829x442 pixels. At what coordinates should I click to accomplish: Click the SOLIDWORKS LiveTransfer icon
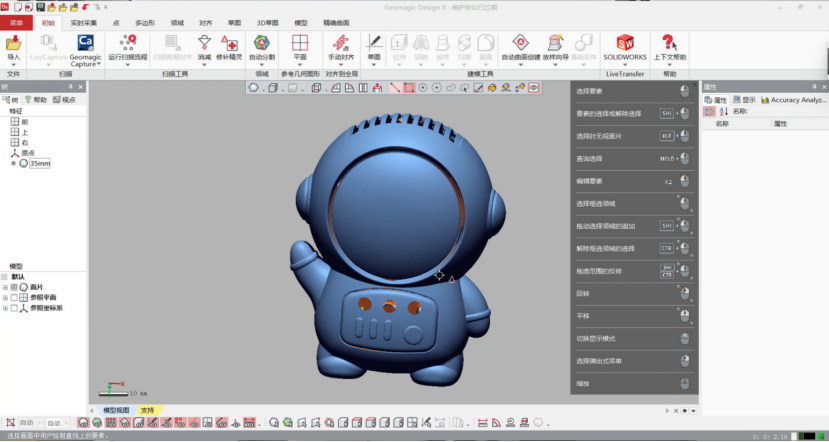point(625,43)
